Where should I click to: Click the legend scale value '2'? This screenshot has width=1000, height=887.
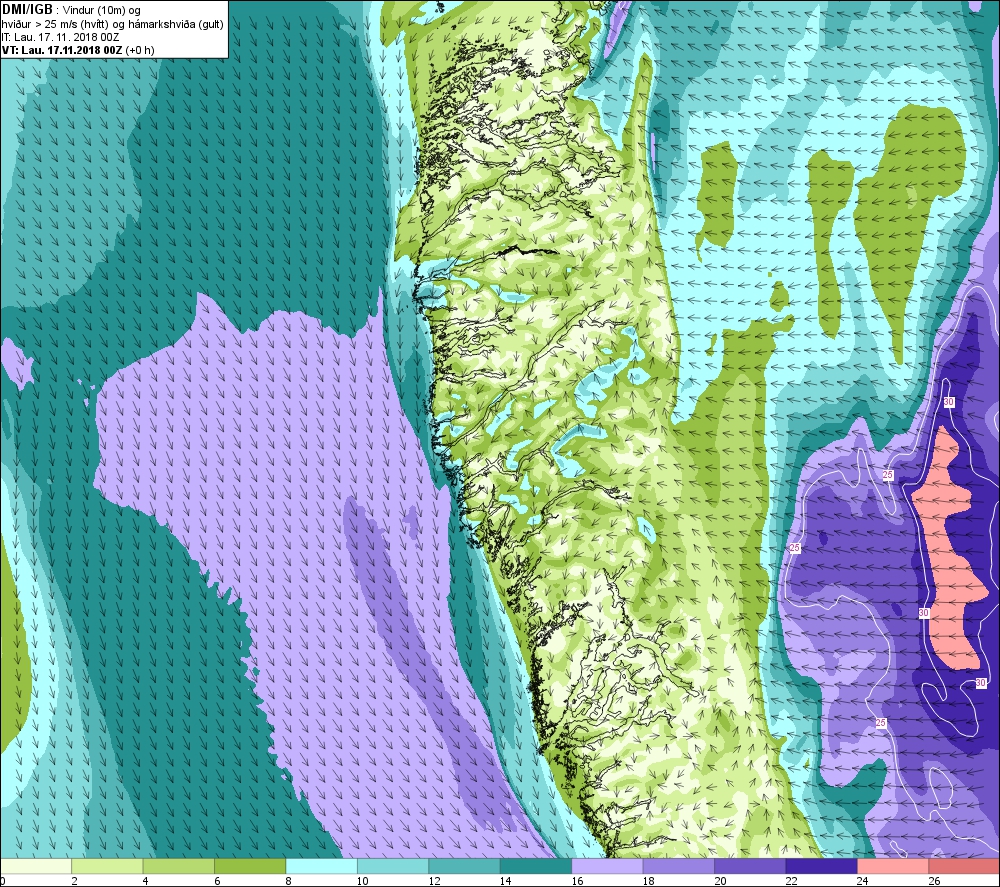click(75, 881)
